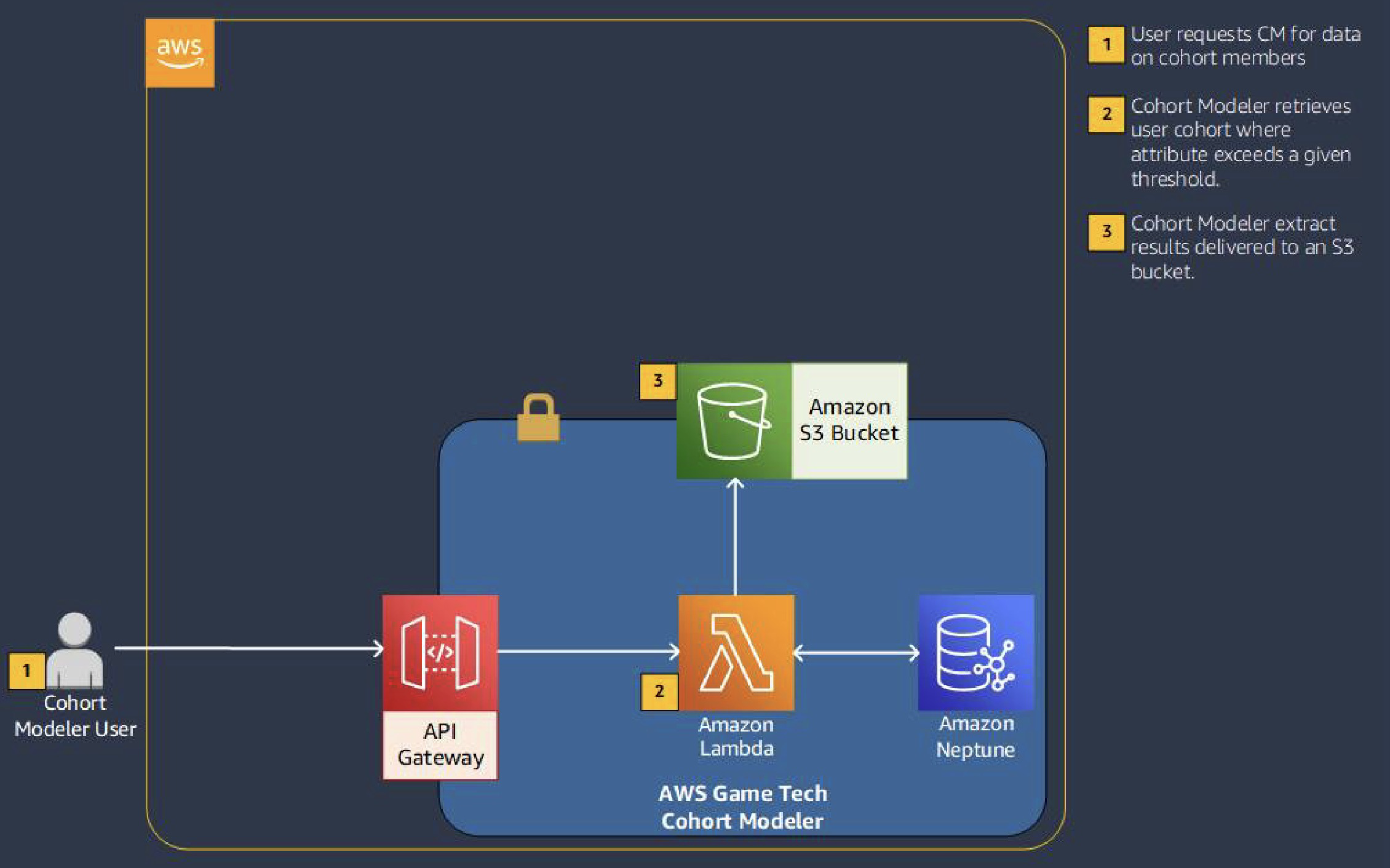Click the Amazon S3 Bucket label
Screen dimensions: 1390x868
(849, 420)
